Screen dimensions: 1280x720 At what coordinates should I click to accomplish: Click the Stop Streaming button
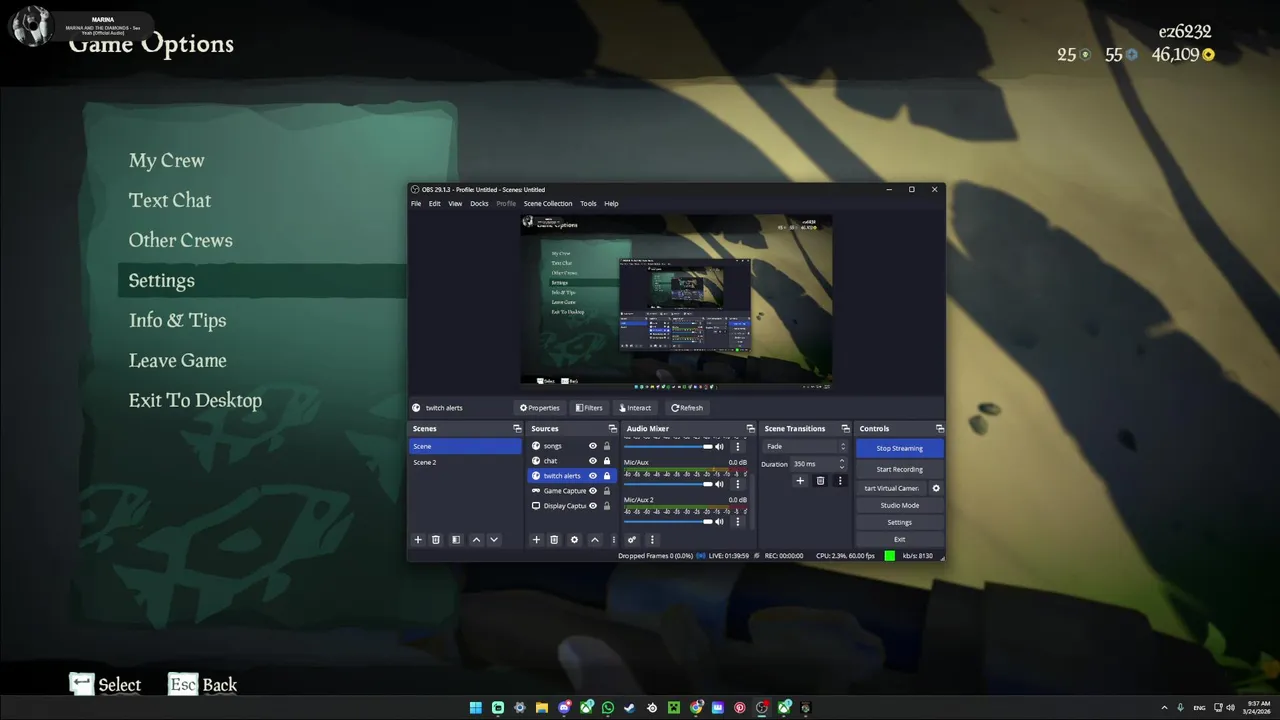pos(900,448)
